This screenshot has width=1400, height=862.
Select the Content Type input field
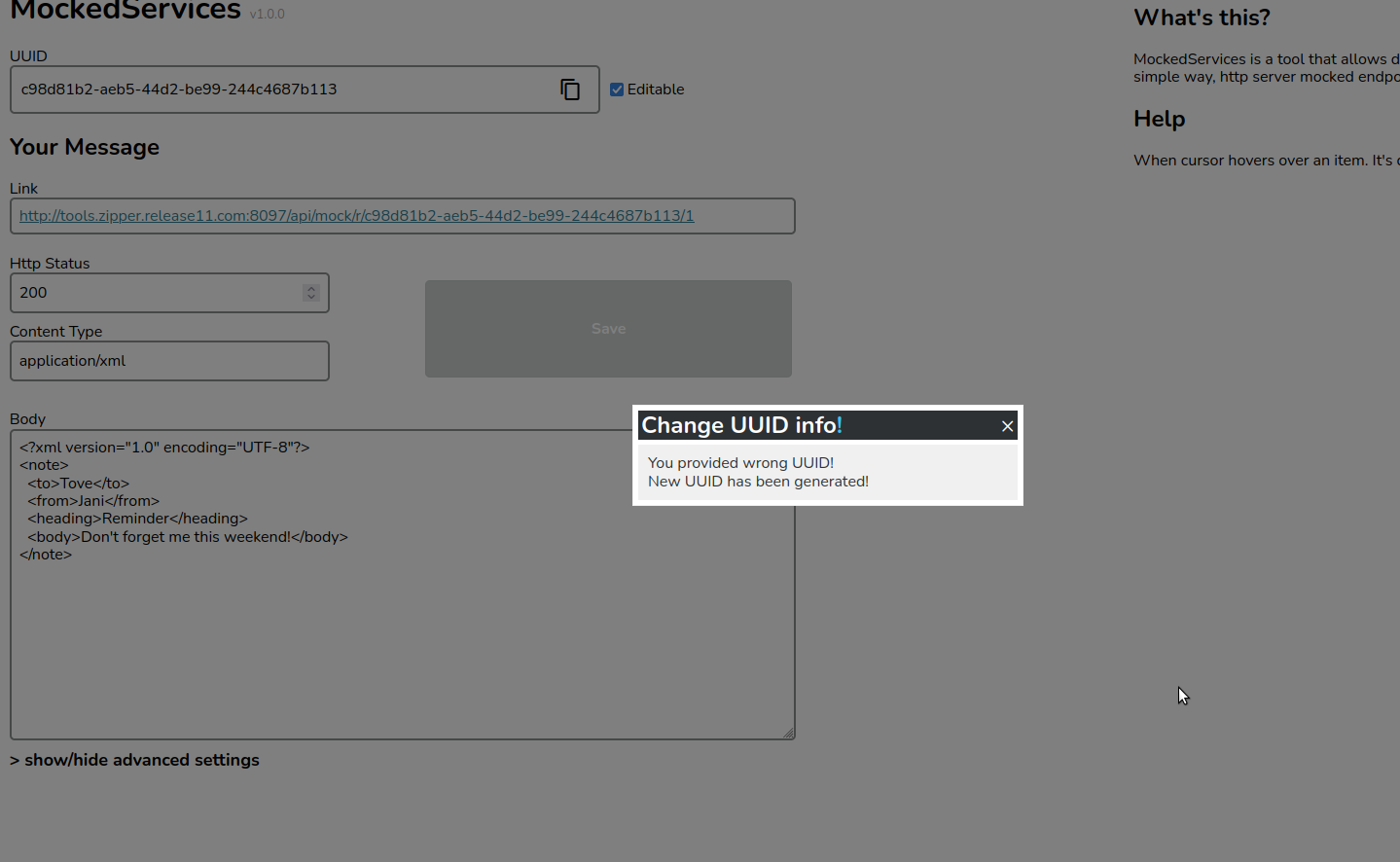pyautogui.click(x=169, y=361)
